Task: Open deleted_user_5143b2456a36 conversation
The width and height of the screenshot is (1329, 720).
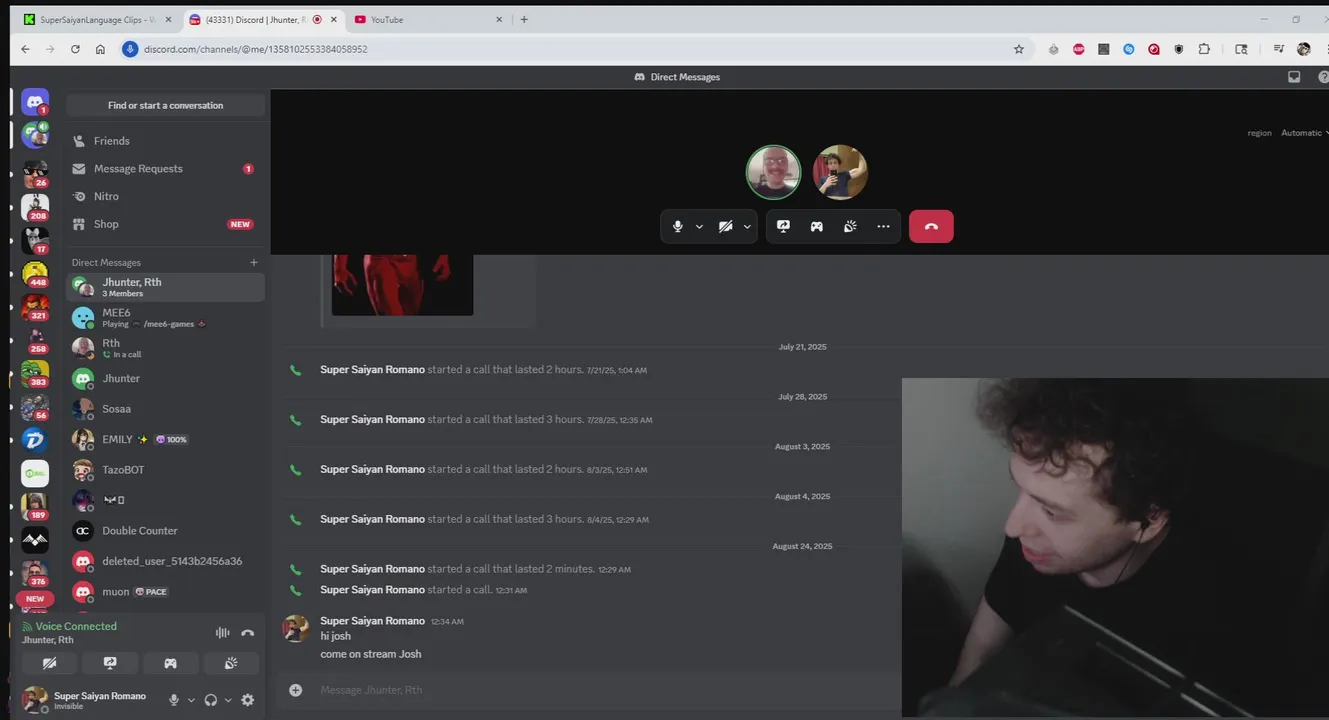Action: coord(165,561)
